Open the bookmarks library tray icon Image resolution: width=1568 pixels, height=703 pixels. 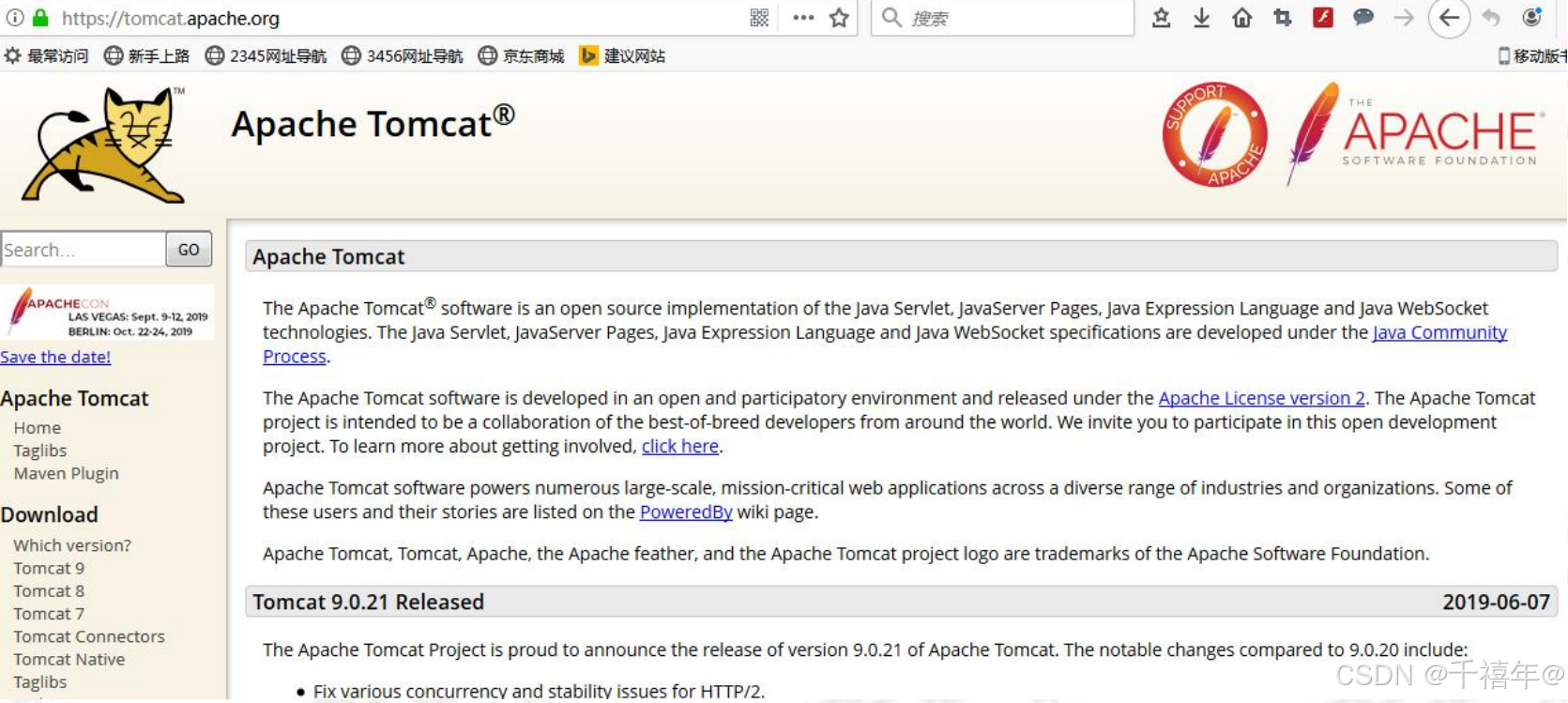(1161, 18)
